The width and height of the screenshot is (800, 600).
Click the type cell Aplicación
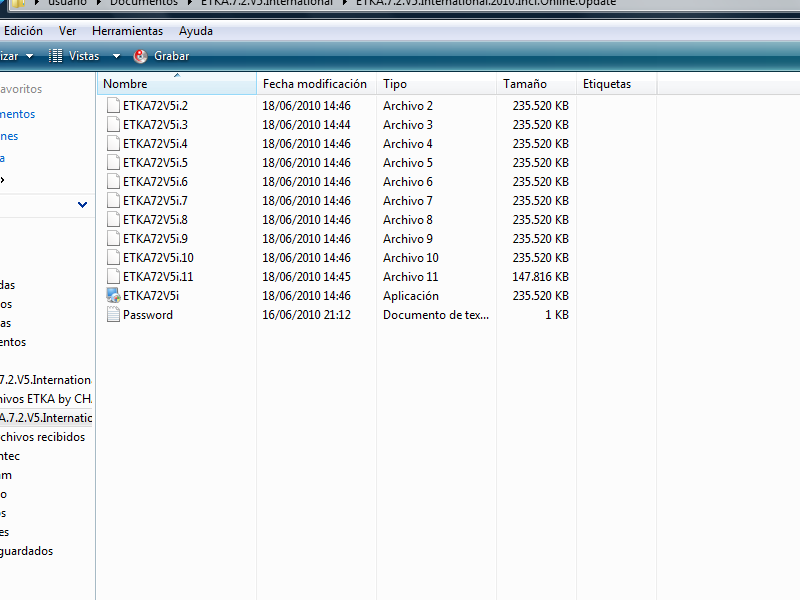click(411, 296)
